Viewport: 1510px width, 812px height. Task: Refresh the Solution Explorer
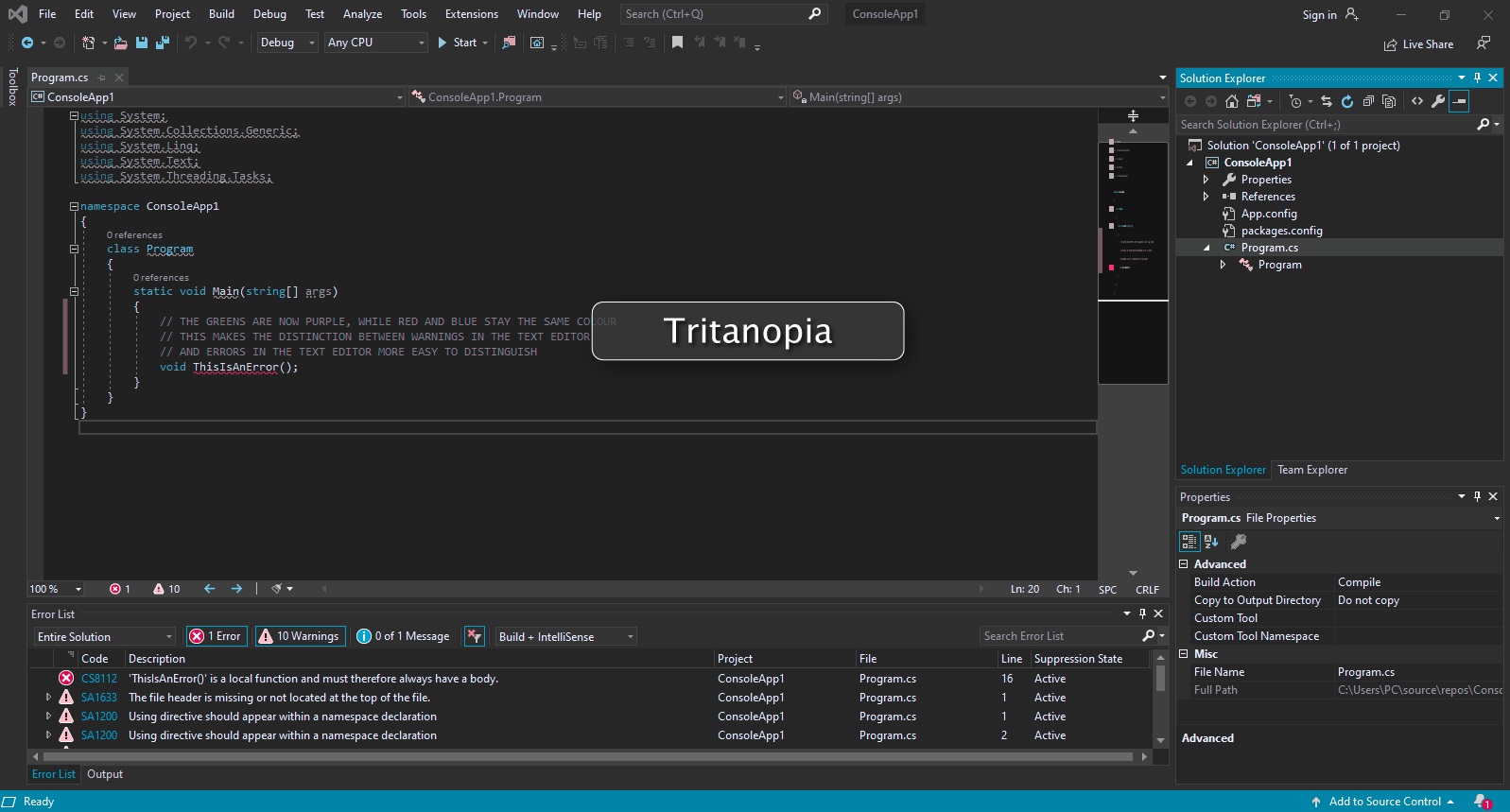point(1347,101)
